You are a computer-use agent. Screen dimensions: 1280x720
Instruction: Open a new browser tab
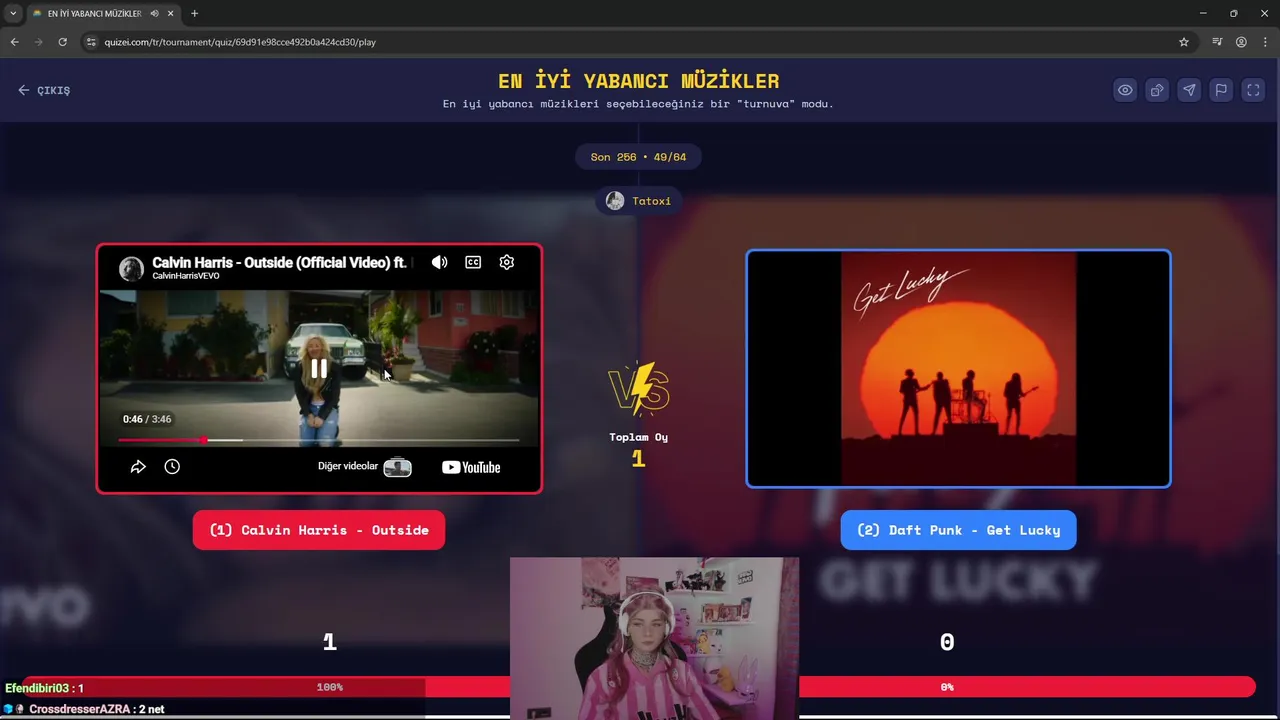click(x=194, y=14)
